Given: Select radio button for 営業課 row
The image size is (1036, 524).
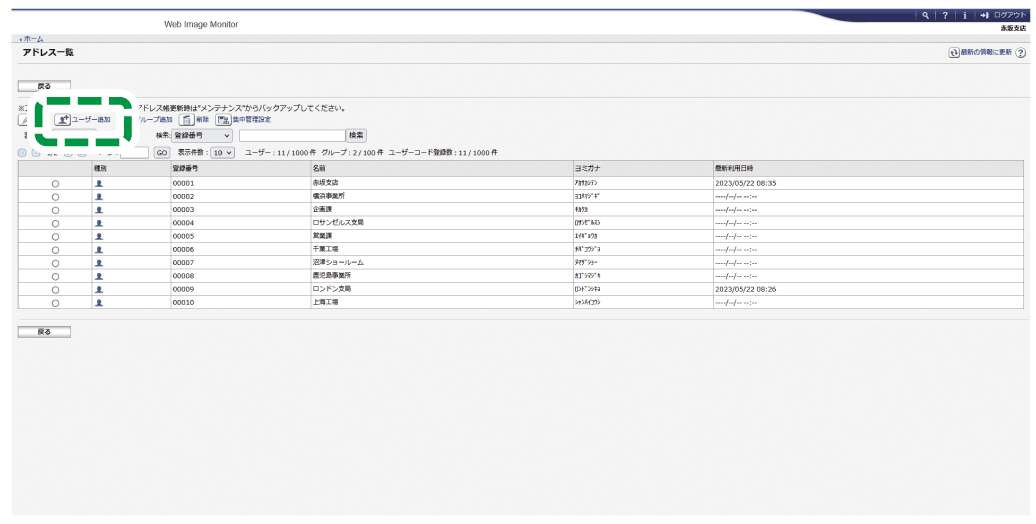Looking at the screenshot, I should [55, 236].
